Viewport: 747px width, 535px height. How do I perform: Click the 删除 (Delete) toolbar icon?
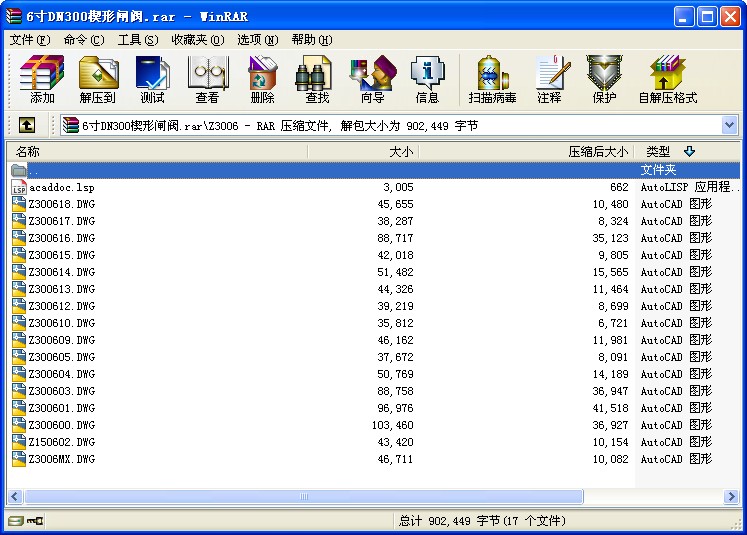262,79
